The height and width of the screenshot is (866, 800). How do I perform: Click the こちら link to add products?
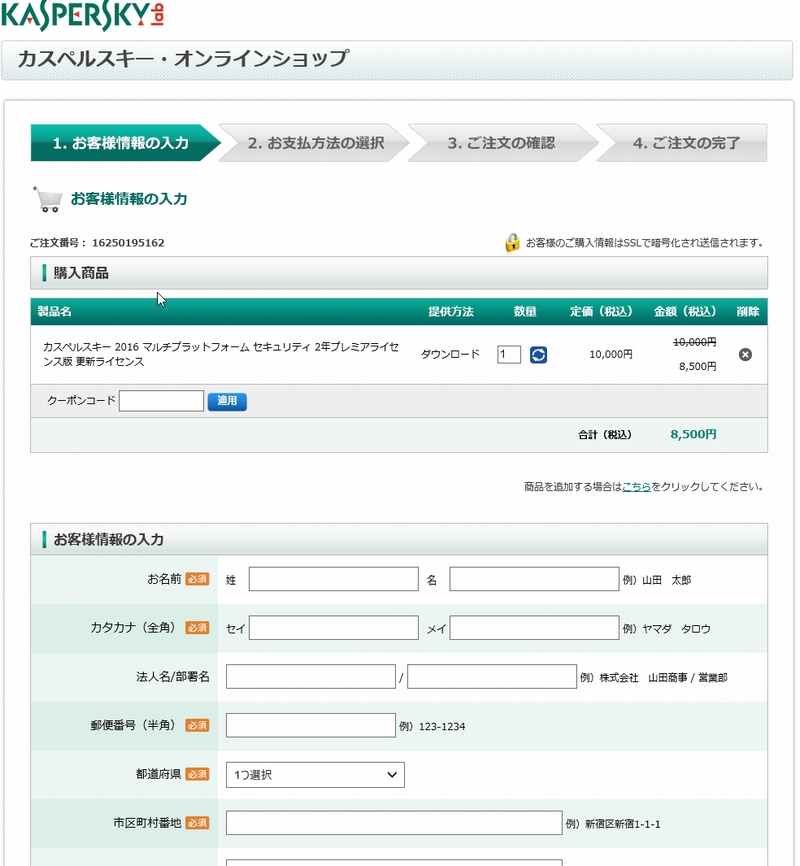point(636,487)
